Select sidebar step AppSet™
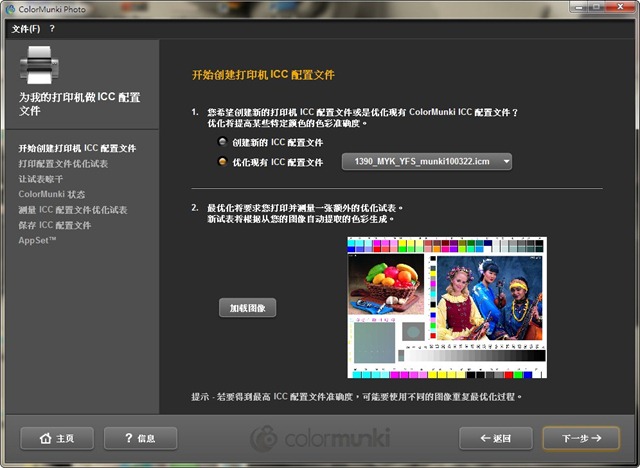 coord(37,240)
